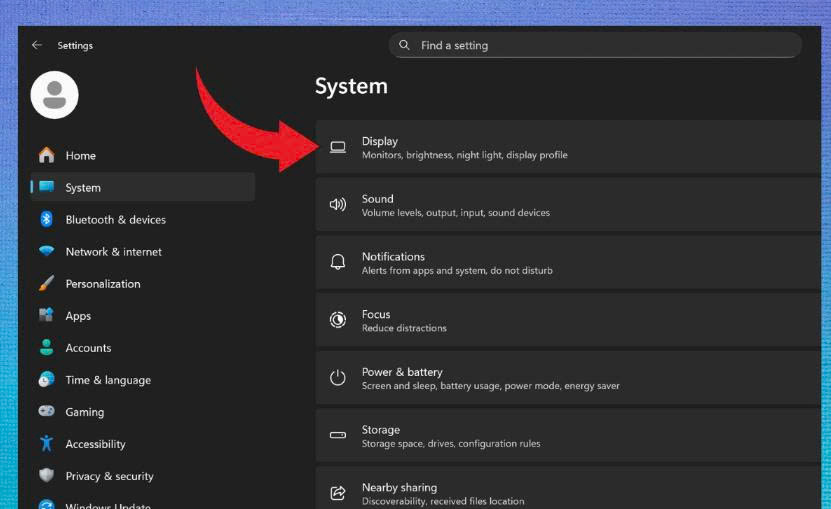Open the Display settings title
The height and width of the screenshot is (509, 831).
point(379,141)
